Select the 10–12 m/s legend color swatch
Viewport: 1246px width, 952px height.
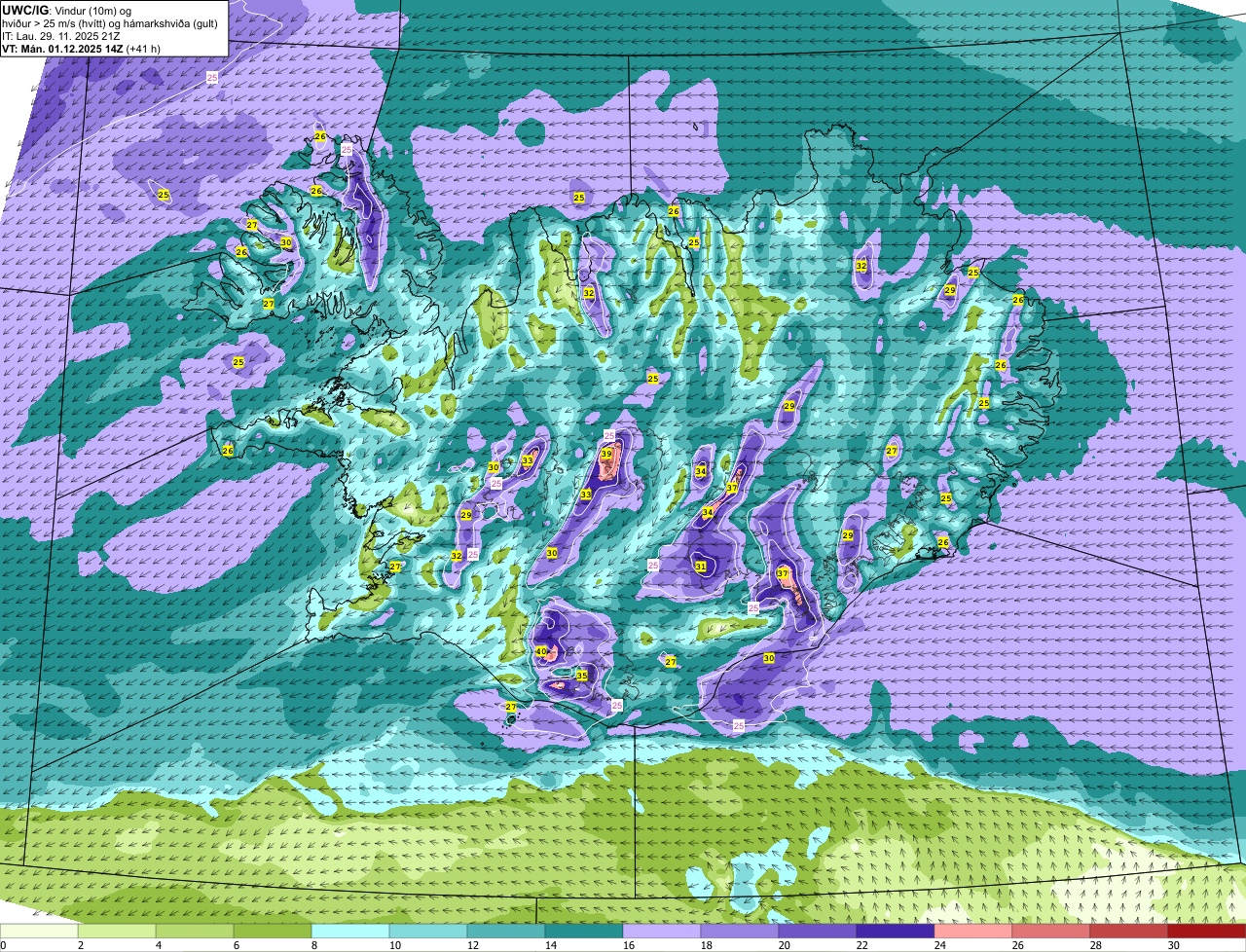click(x=428, y=932)
